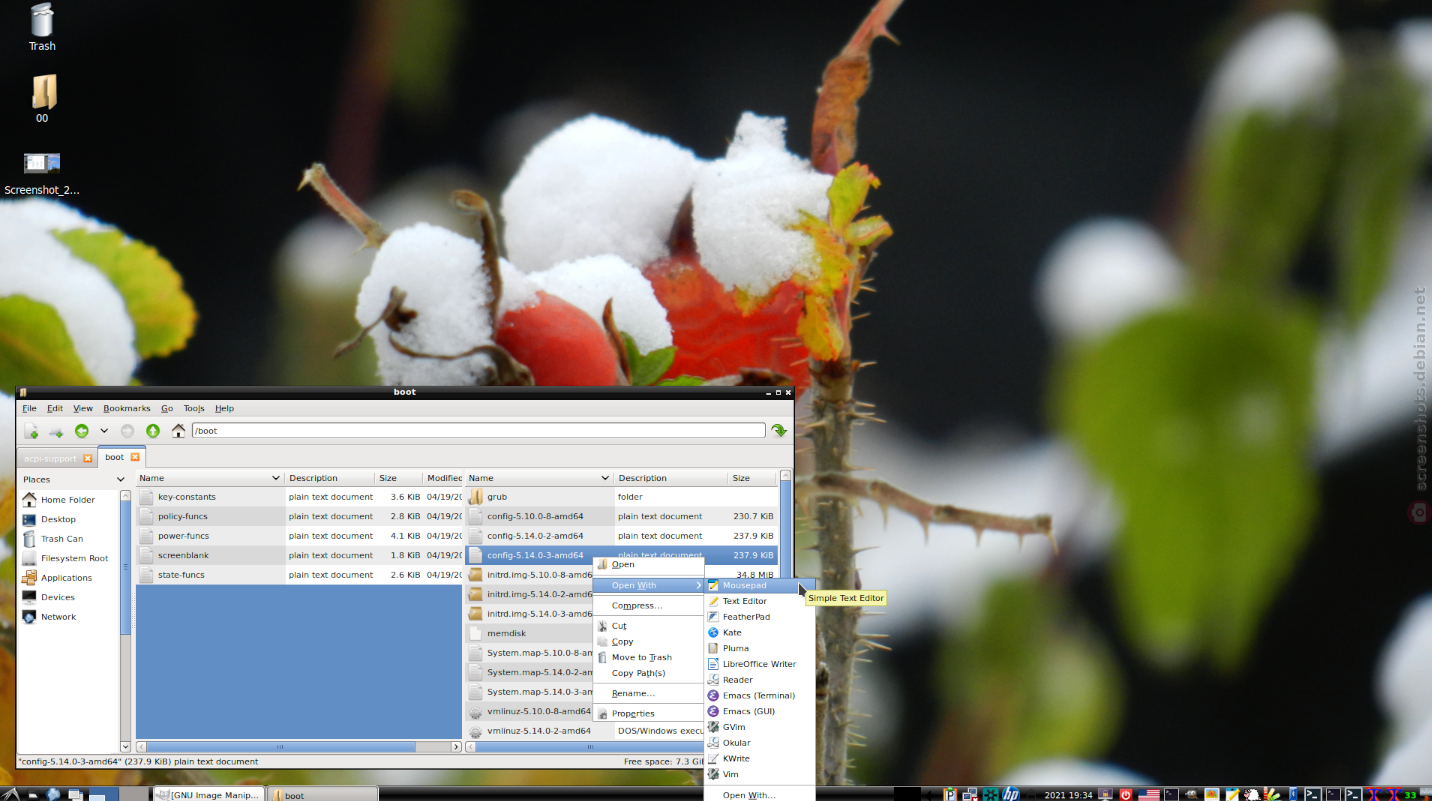Image resolution: width=1432 pixels, height=801 pixels.
Task: Click the green Back arrow button
Action: (x=81, y=431)
